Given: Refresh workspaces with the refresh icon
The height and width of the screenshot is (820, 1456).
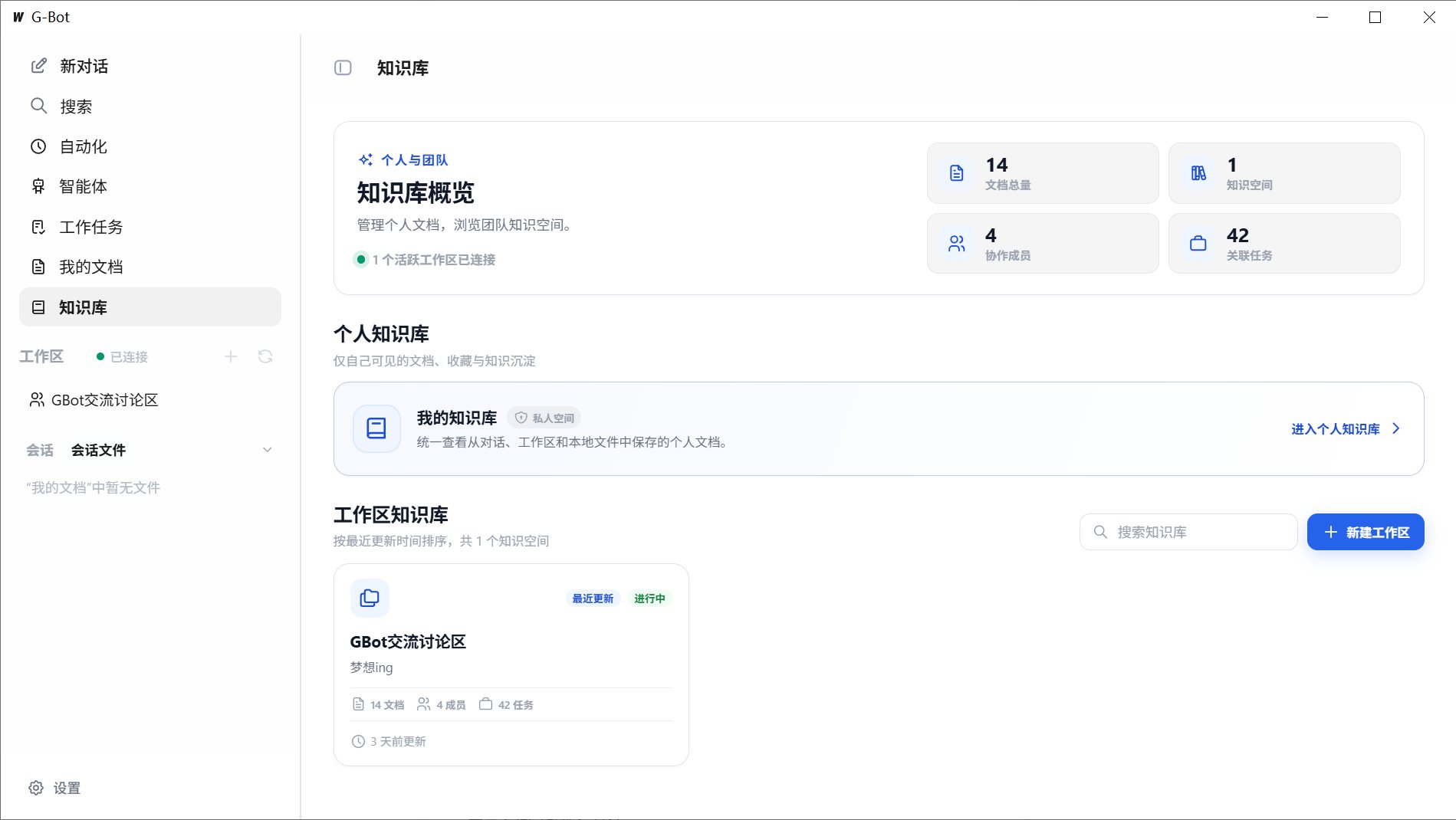Looking at the screenshot, I should (x=265, y=356).
